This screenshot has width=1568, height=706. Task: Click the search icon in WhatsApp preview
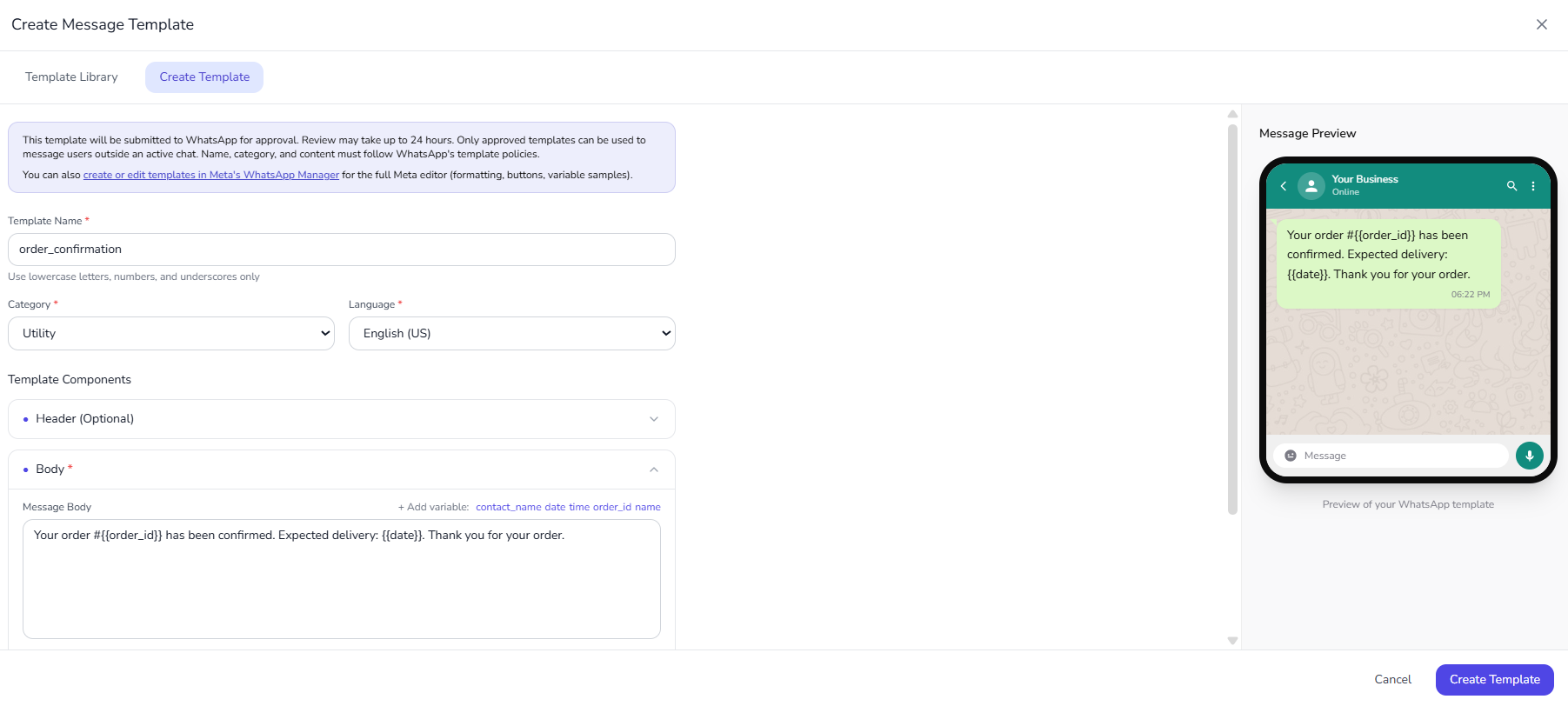pos(1511,186)
